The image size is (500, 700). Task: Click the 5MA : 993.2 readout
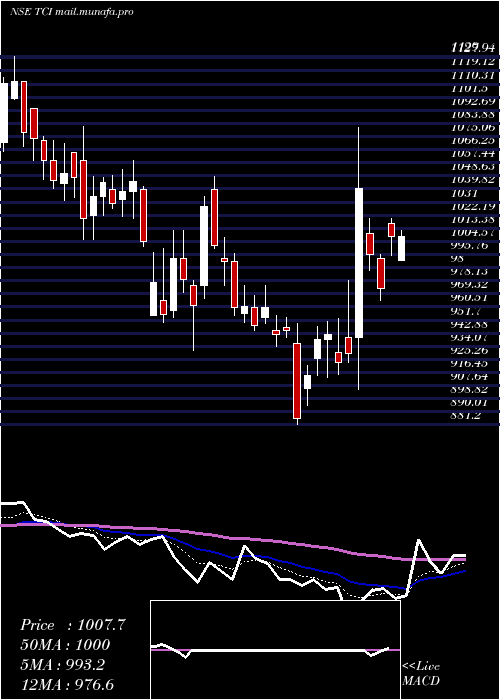point(62,664)
